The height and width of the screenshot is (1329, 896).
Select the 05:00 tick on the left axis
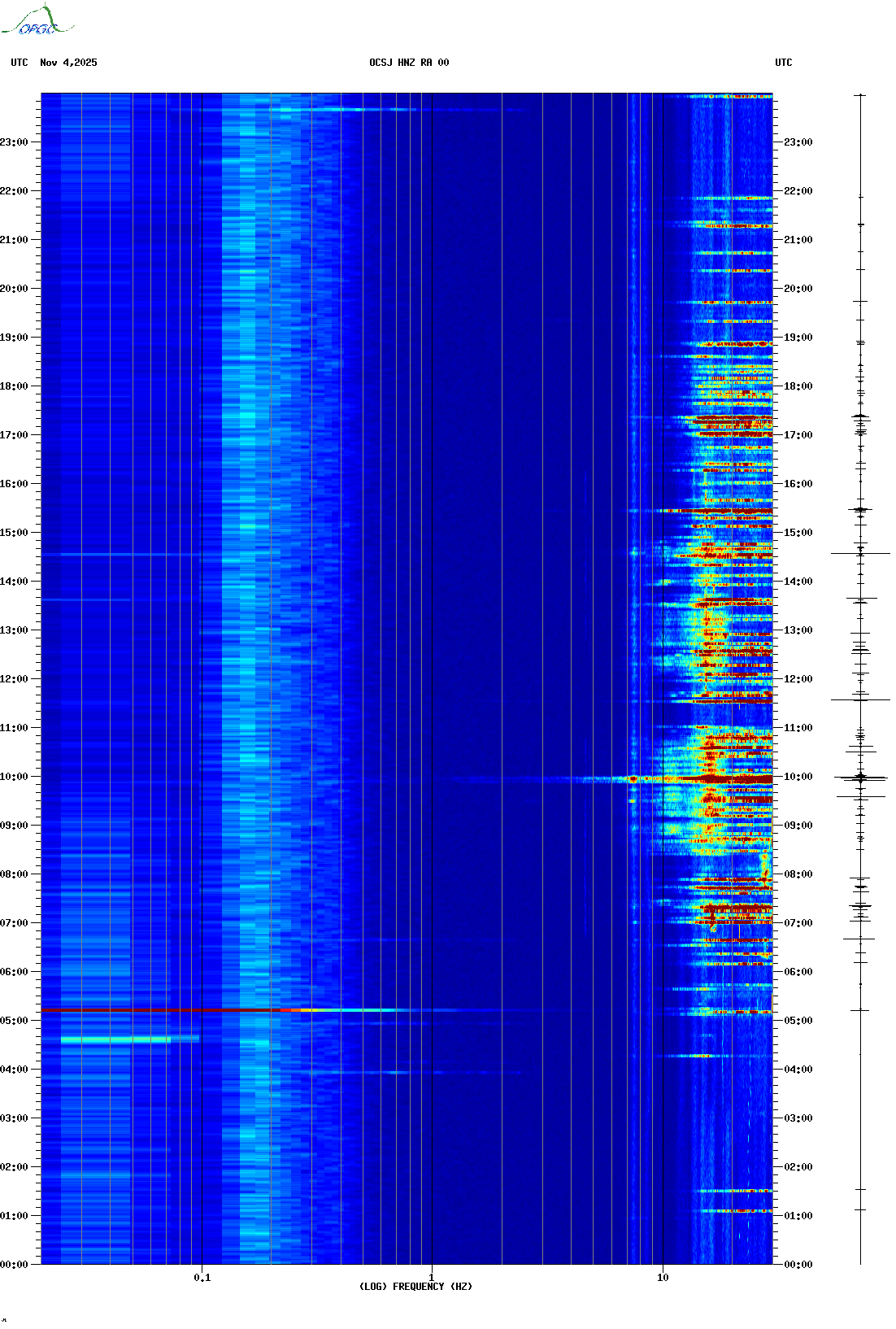click(15, 1021)
